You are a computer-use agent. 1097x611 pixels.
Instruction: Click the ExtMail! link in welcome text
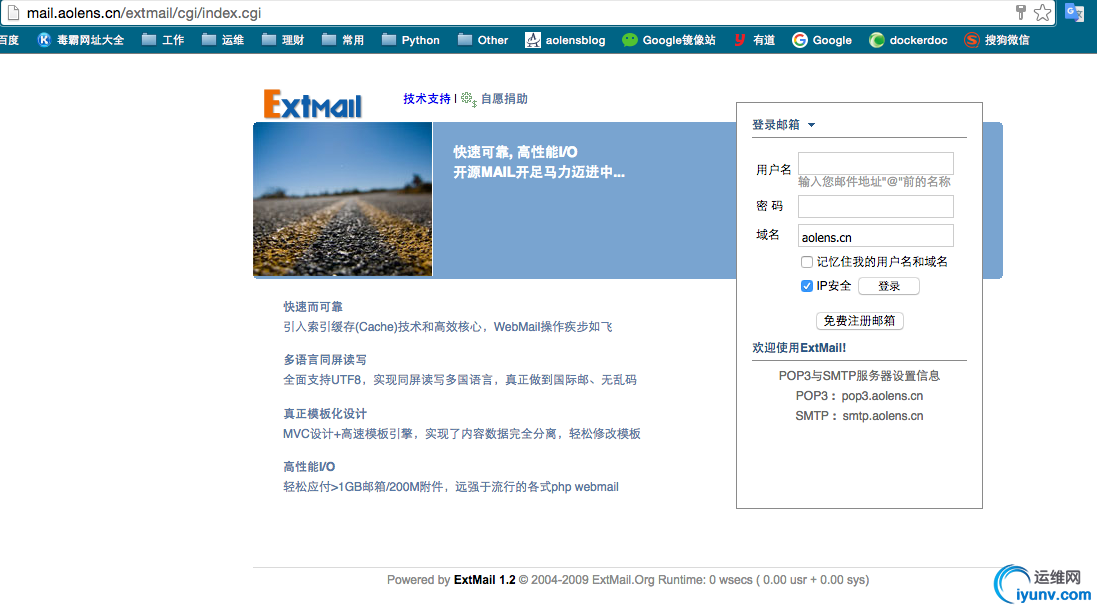click(x=823, y=347)
